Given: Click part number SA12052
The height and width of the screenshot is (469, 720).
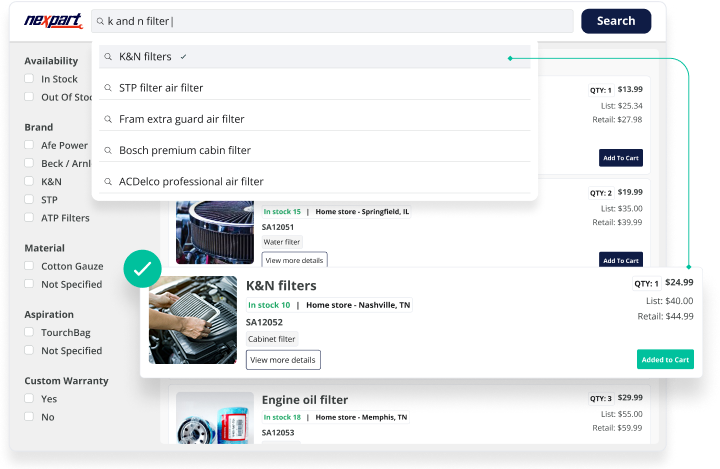Looking at the screenshot, I should coord(264,322).
